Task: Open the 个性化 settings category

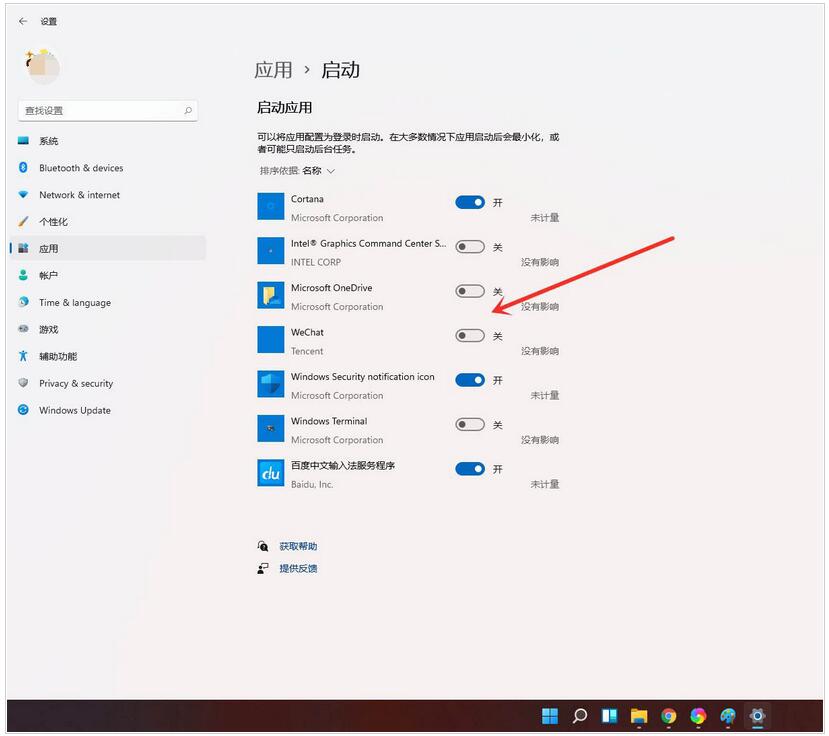Action: tap(108, 222)
